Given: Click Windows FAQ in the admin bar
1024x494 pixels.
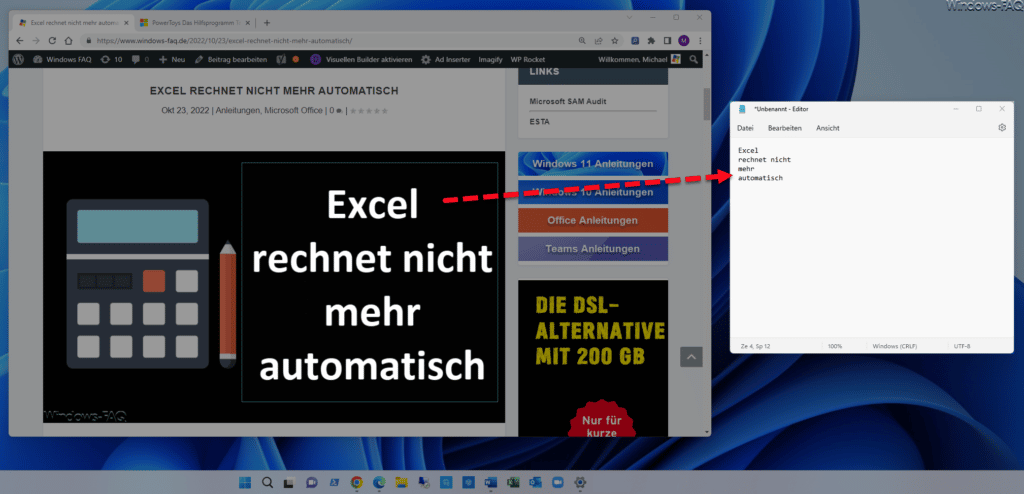Looking at the screenshot, I should [x=63, y=59].
